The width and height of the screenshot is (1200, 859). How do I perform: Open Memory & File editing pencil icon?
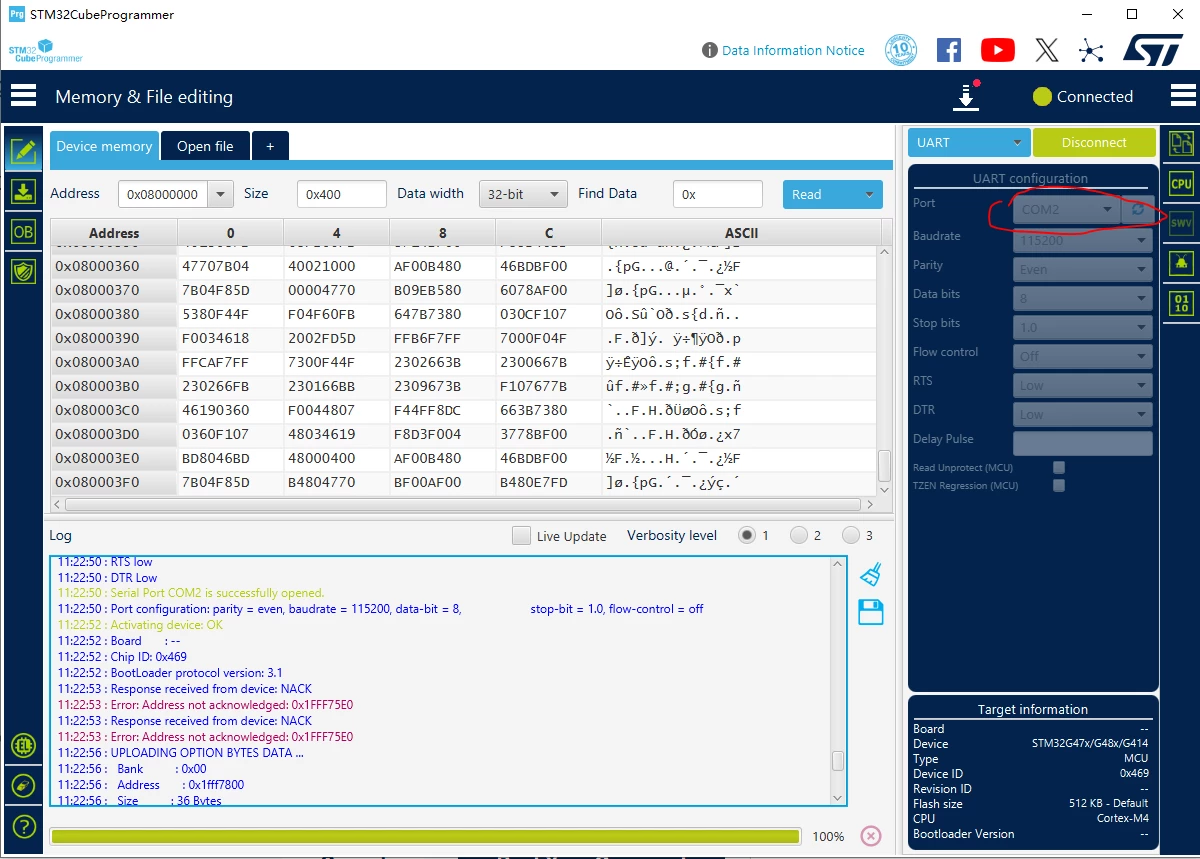tap(23, 152)
